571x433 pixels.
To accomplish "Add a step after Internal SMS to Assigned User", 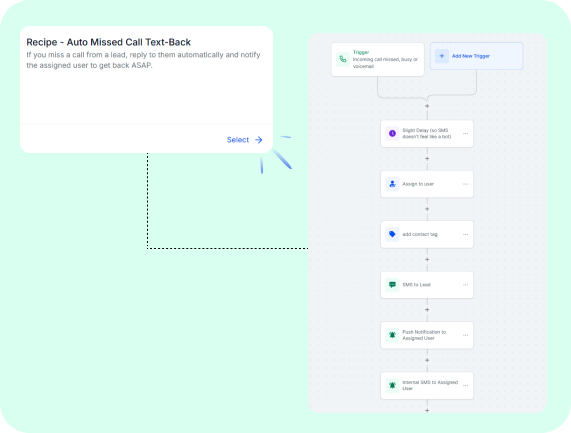I will 427,410.
